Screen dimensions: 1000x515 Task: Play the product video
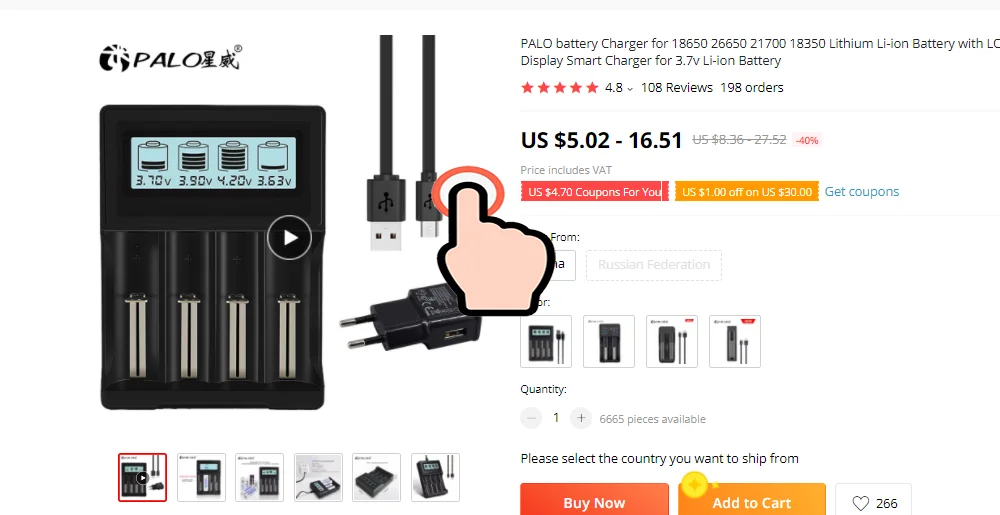(x=290, y=238)
